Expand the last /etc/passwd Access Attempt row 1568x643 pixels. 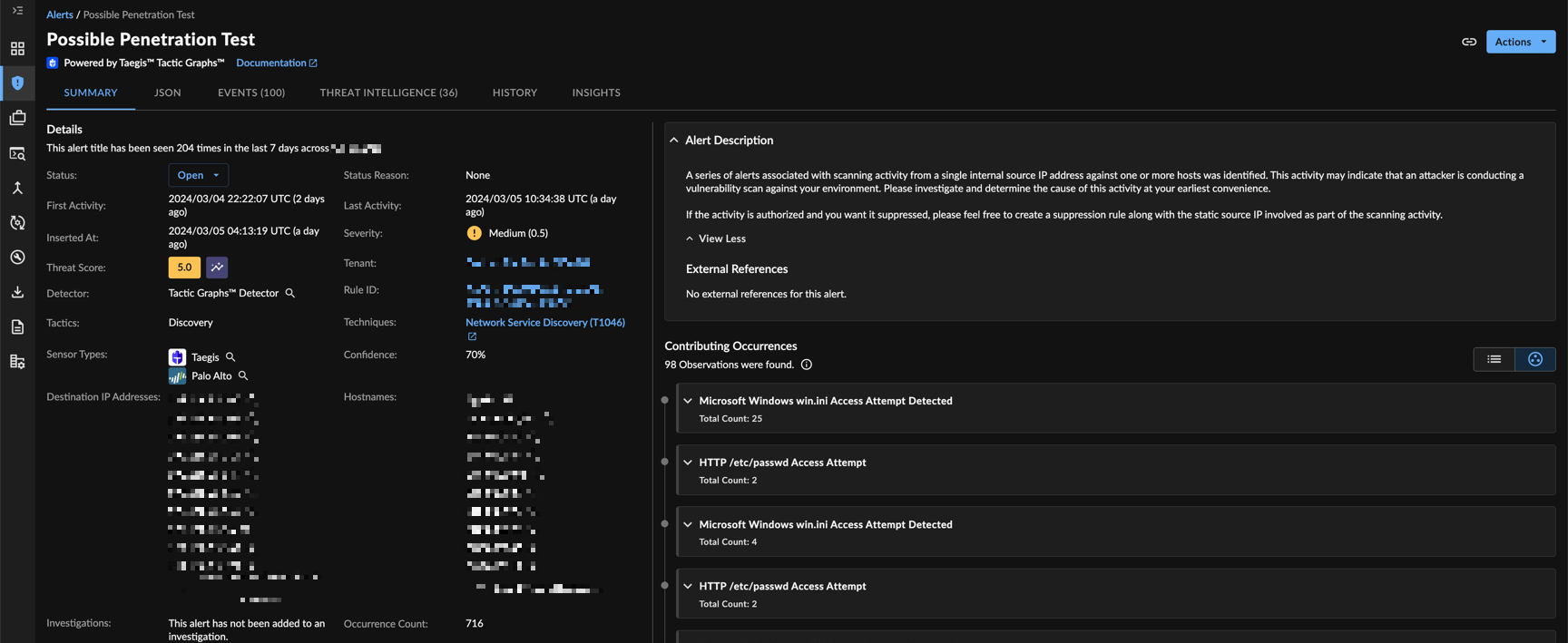688,586
